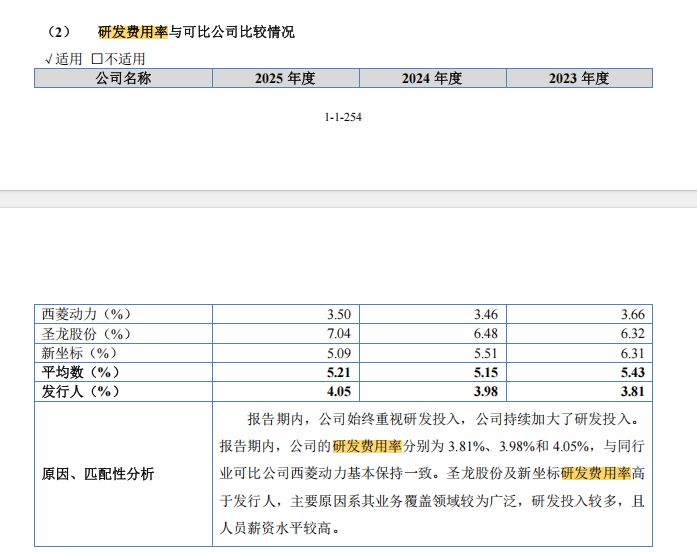This screenshot has height=553, width=697.
Task: Click value 3.50 in 西菱动力 row
Action: 339,314
